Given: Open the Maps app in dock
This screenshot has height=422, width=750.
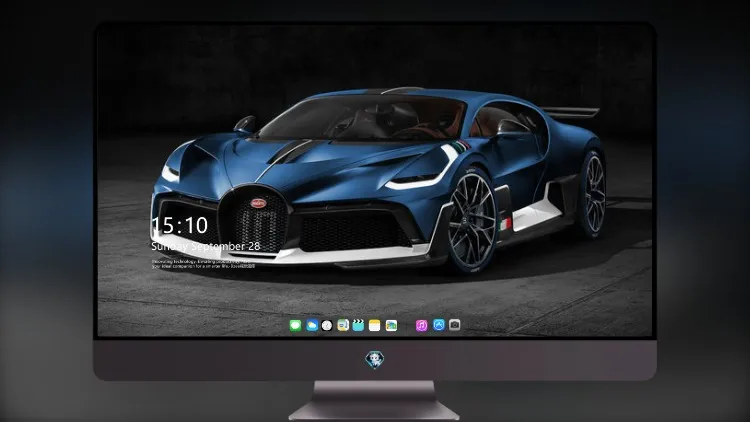Looking at the screenshot, I should [x=343, y=325].
